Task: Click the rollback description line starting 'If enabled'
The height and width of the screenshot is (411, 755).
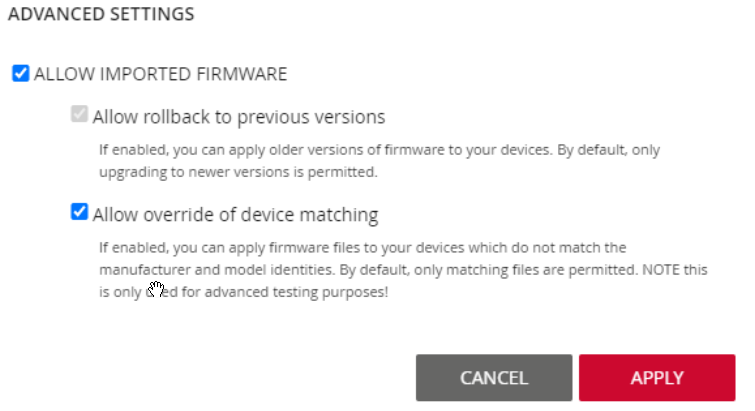Action: click(x=379, y=150)
